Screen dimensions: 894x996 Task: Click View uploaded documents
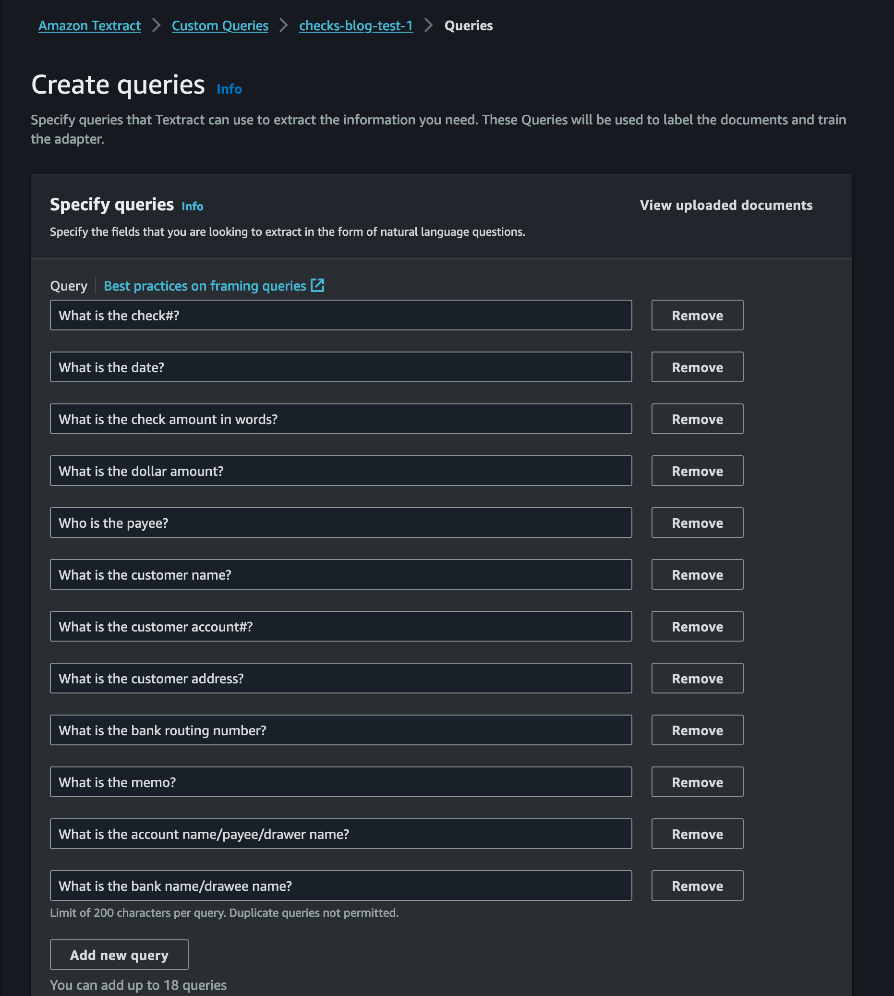pos(726,205)
